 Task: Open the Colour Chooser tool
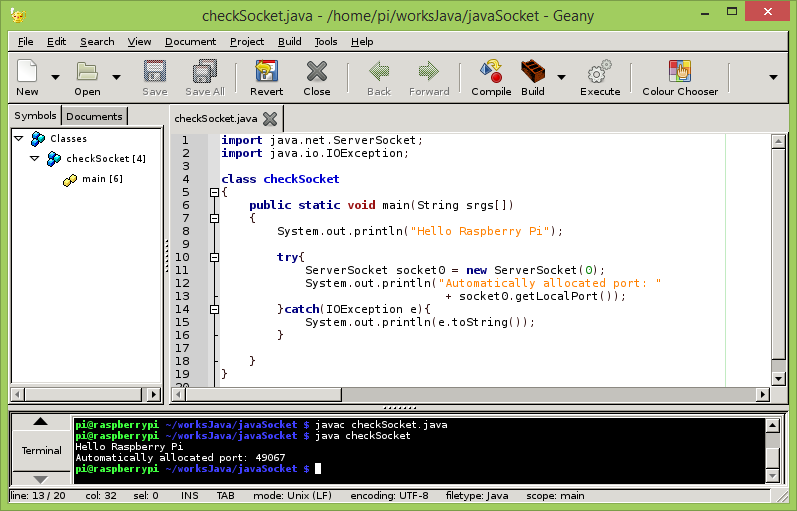[680, 71]
